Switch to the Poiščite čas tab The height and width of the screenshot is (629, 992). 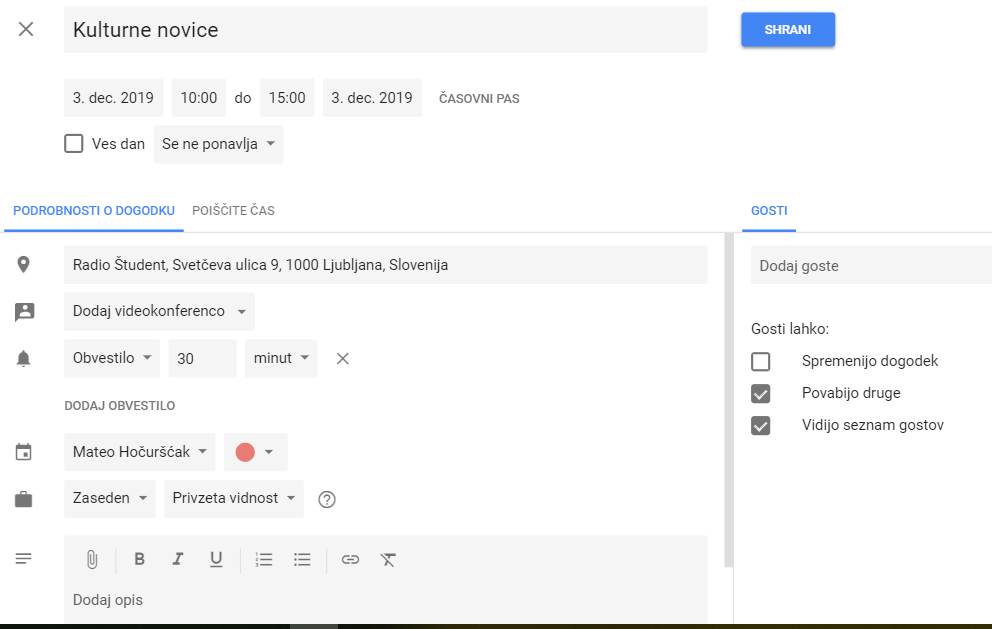click(x=233, y=211)
